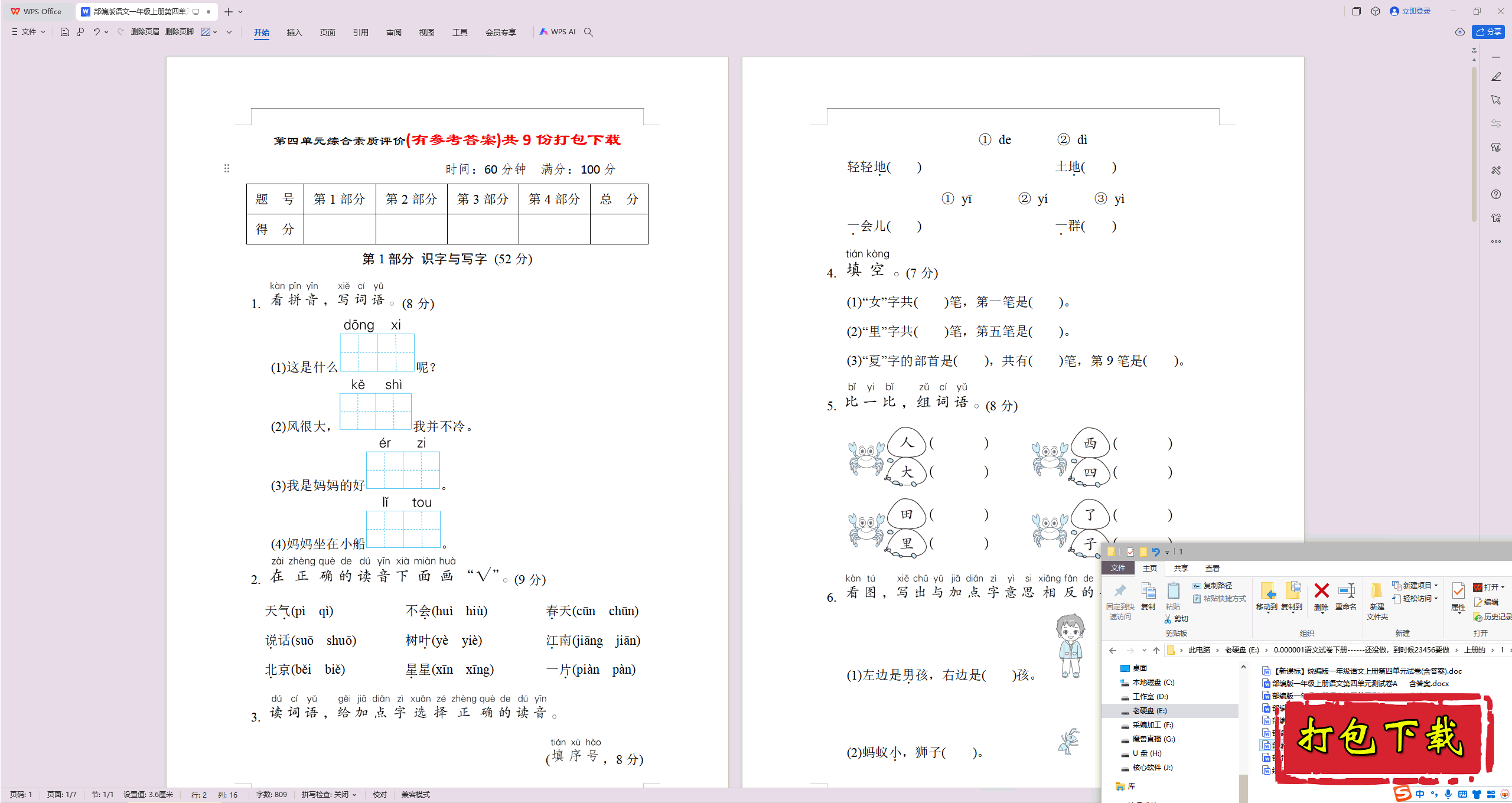Click the red X Delete icon in Explorer
This screenshot has height=803, width=1512.
point(1322,591)
